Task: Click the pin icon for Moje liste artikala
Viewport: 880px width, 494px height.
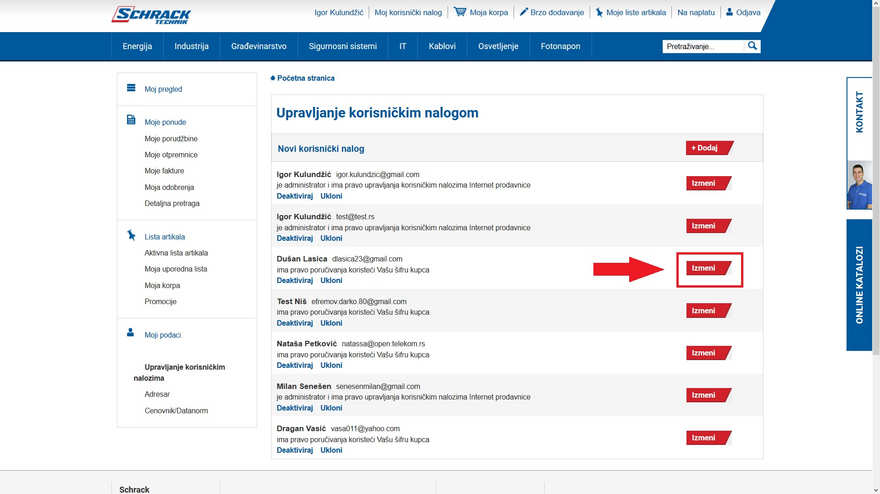Action: pos(599,12)
